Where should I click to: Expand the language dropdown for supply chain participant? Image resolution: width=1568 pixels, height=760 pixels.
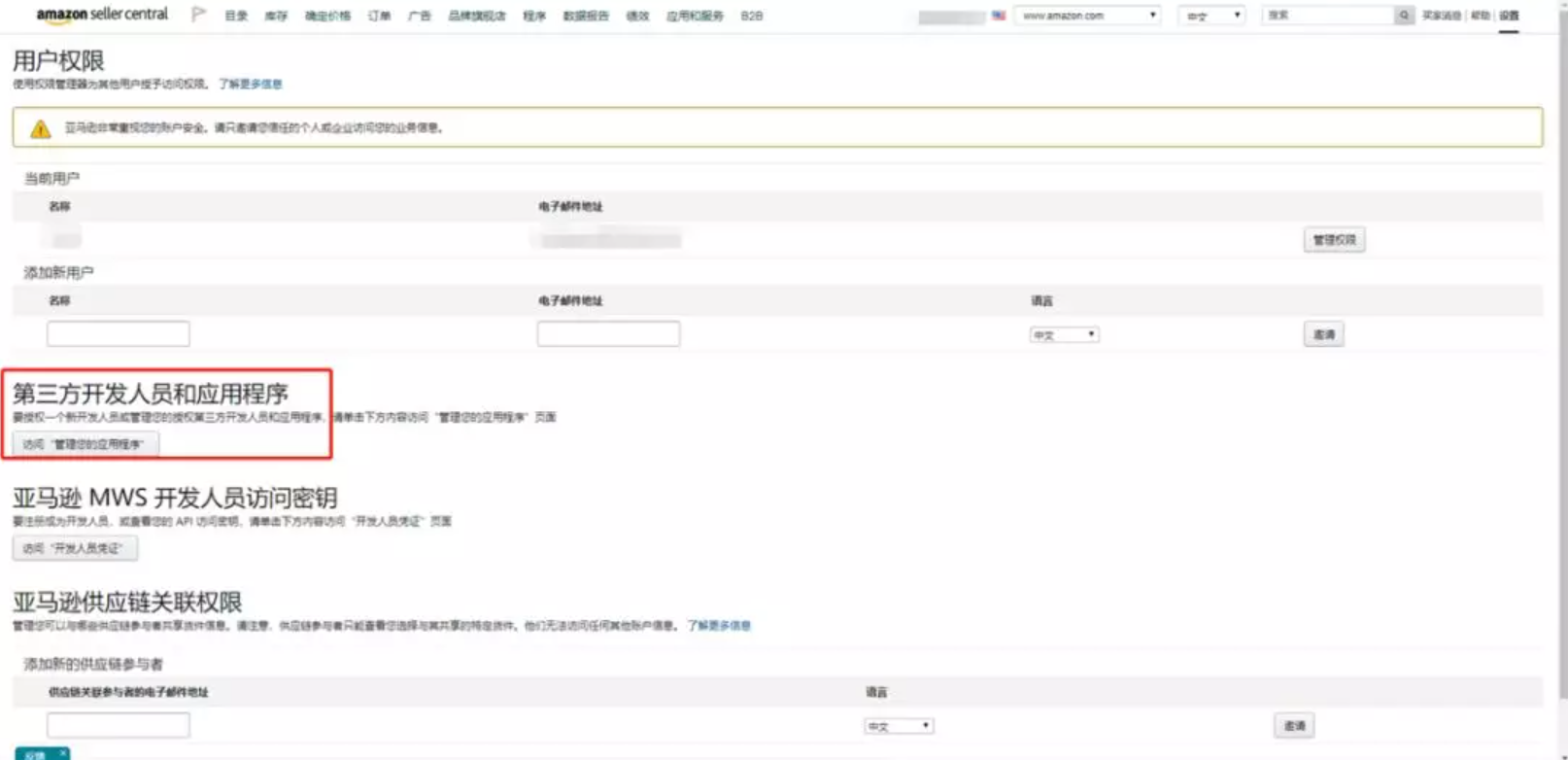899,726
